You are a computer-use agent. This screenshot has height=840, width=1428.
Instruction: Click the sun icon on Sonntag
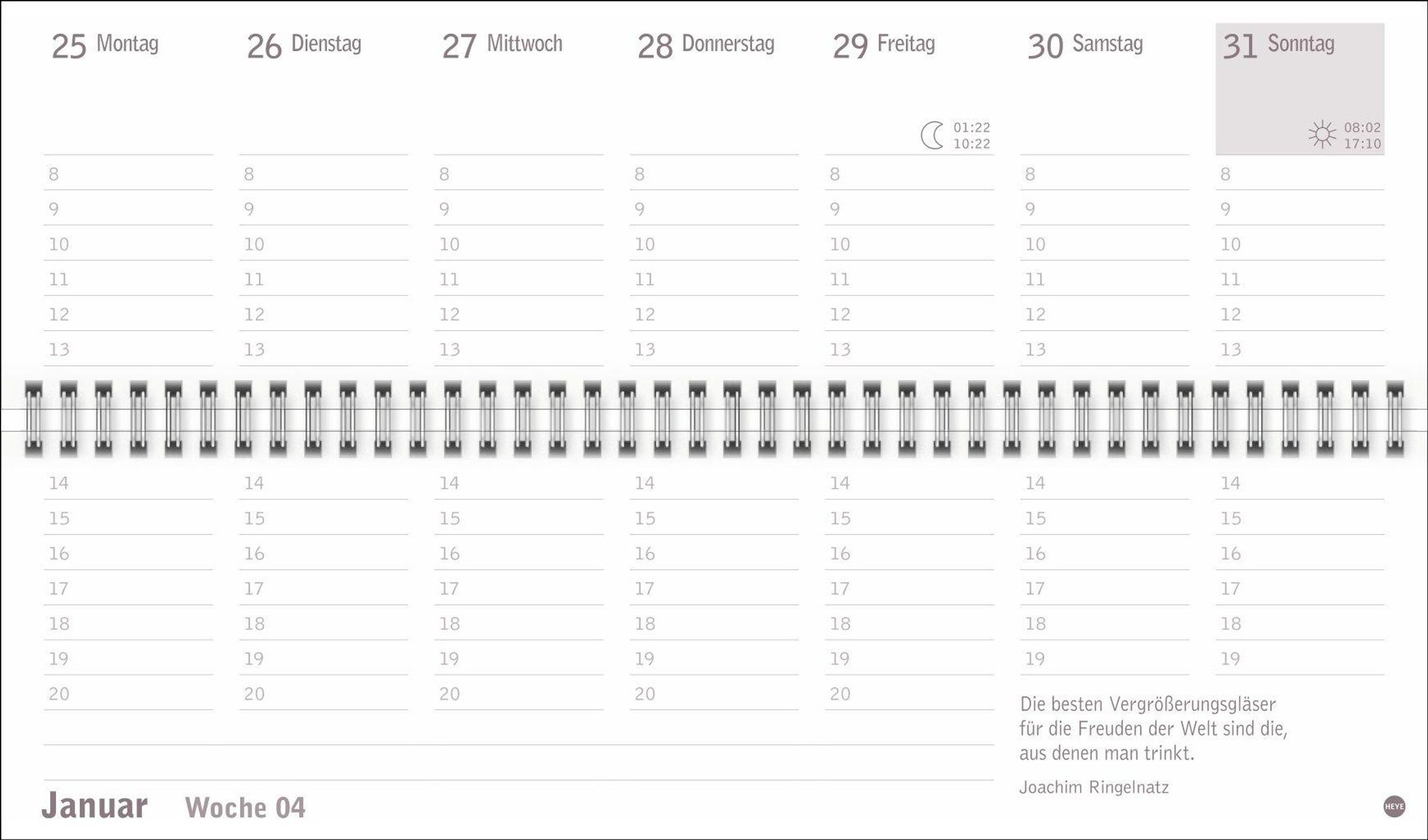point(1322,134)
